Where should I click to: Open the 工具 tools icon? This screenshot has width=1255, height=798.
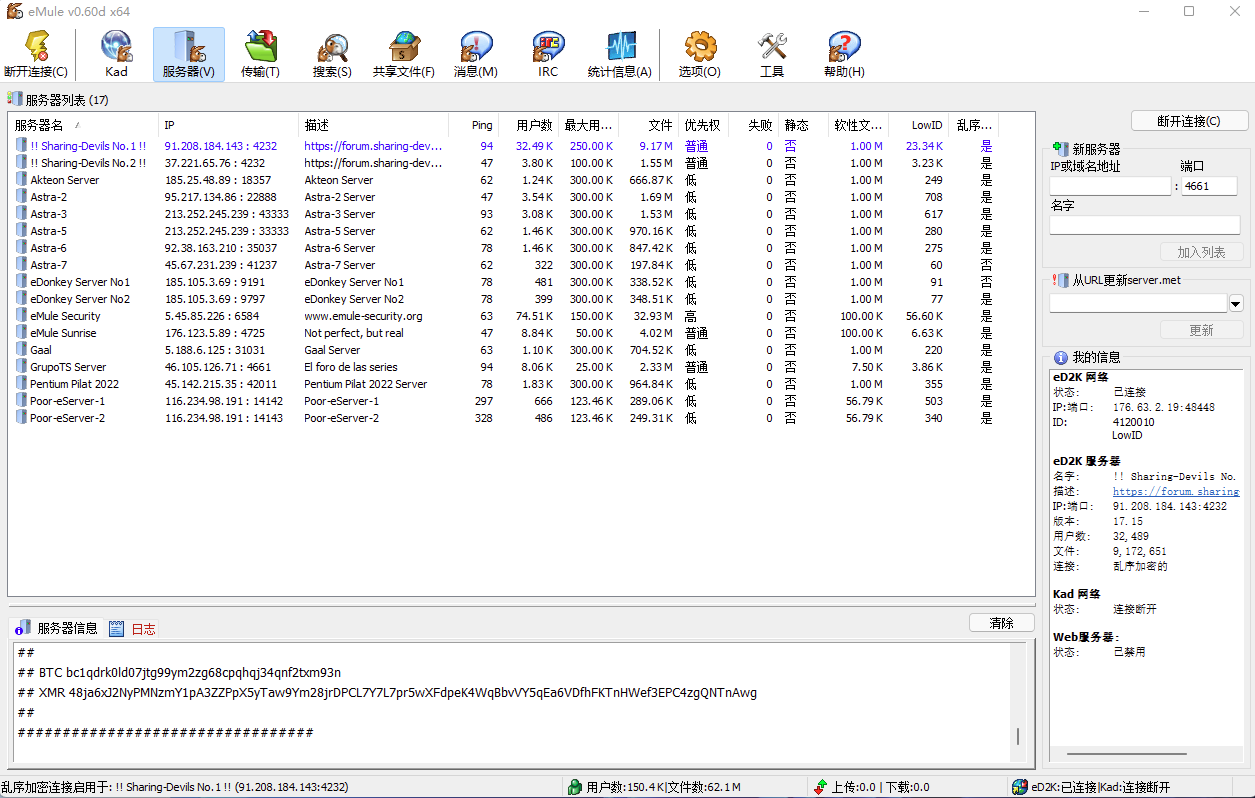point(772,54)
